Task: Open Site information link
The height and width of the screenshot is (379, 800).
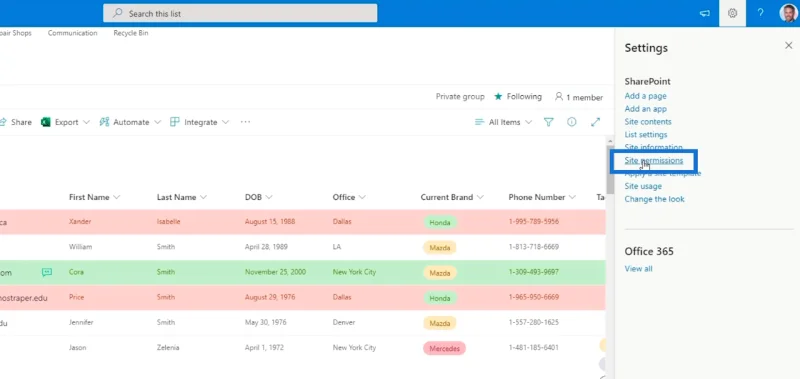Action: [x=654, y=147]
